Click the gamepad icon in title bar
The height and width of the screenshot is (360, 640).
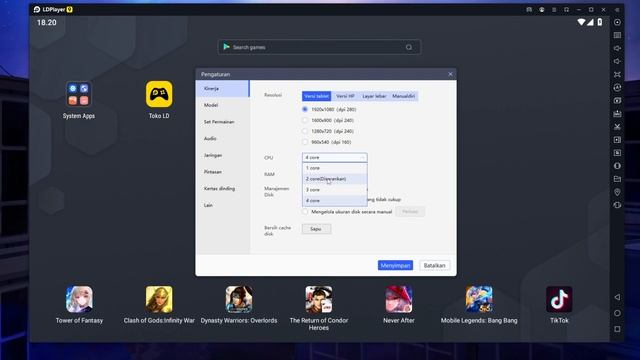click(x=529, y=9)
